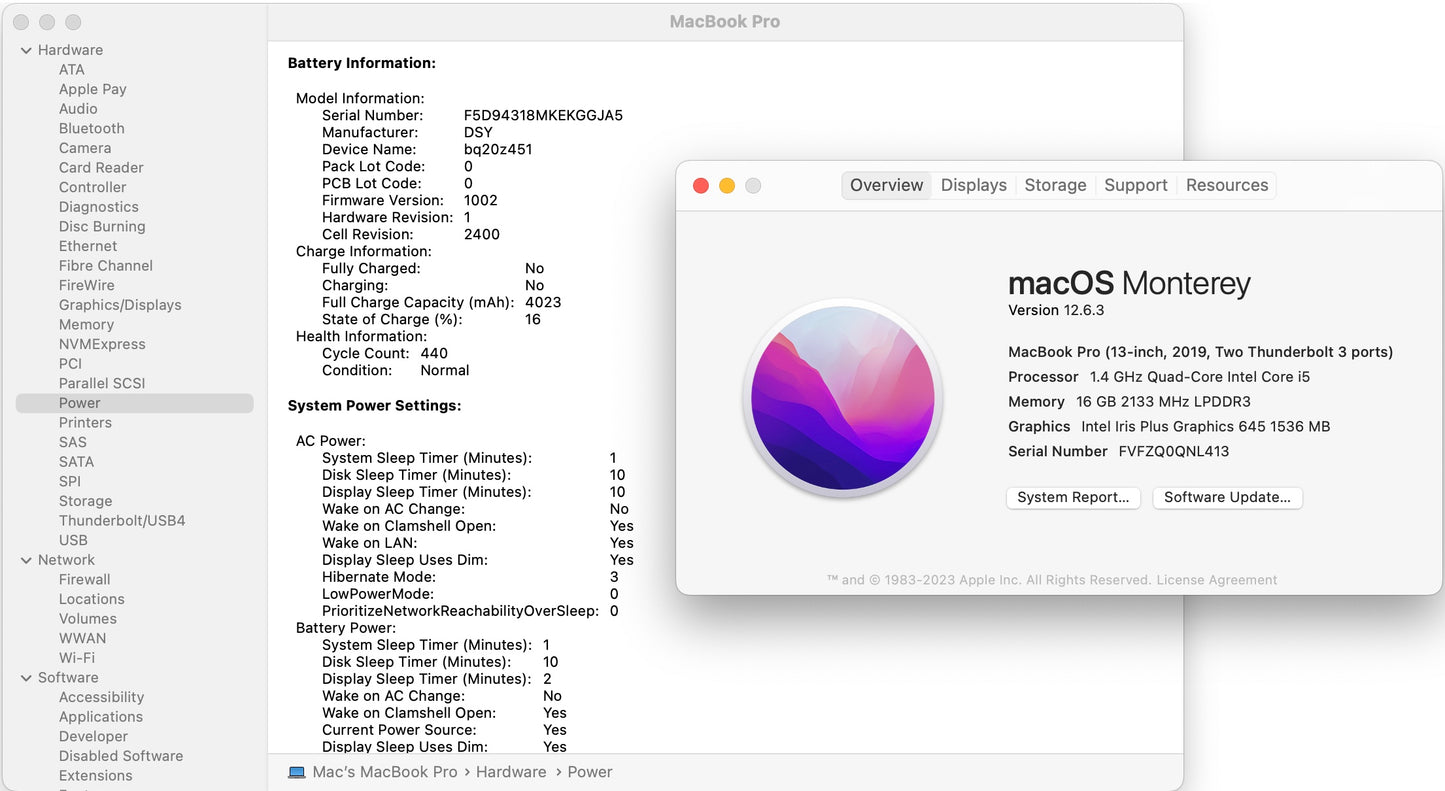Minimize the About This Mac window
This screenshot has width=1445, height=791.
[727, 186]
